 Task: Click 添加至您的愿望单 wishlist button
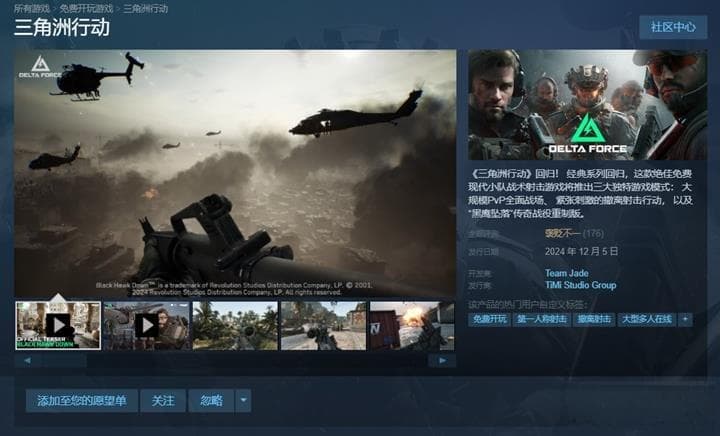tap(82, 401)
